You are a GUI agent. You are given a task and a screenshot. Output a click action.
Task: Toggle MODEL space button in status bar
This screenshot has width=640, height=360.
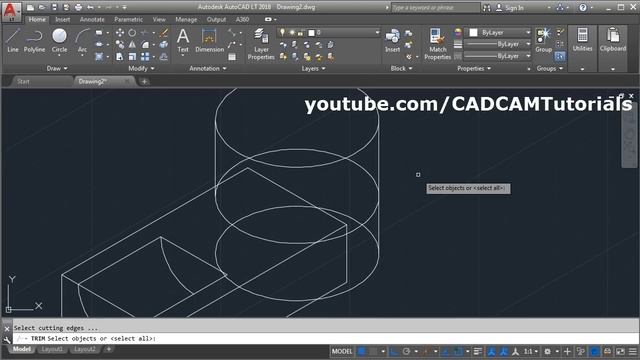(342, 351)
